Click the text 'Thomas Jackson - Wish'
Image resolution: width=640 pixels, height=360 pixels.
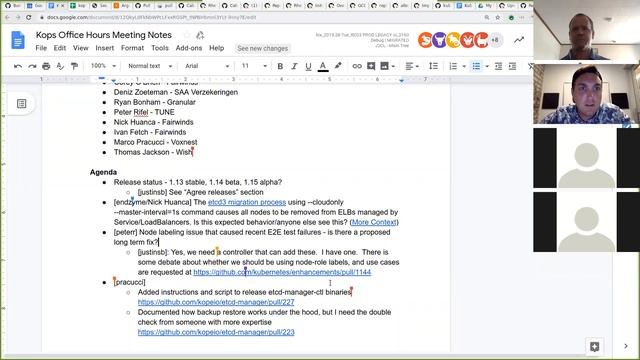click(x=153, y=152)
